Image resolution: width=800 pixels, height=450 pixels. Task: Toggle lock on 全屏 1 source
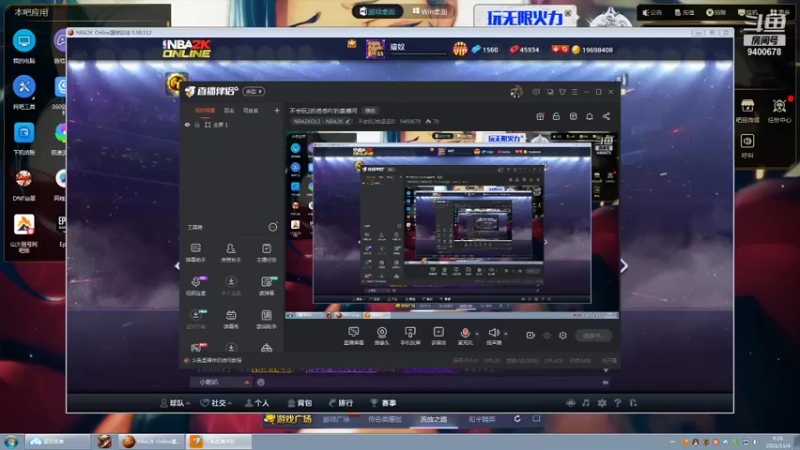coord(197,124)
